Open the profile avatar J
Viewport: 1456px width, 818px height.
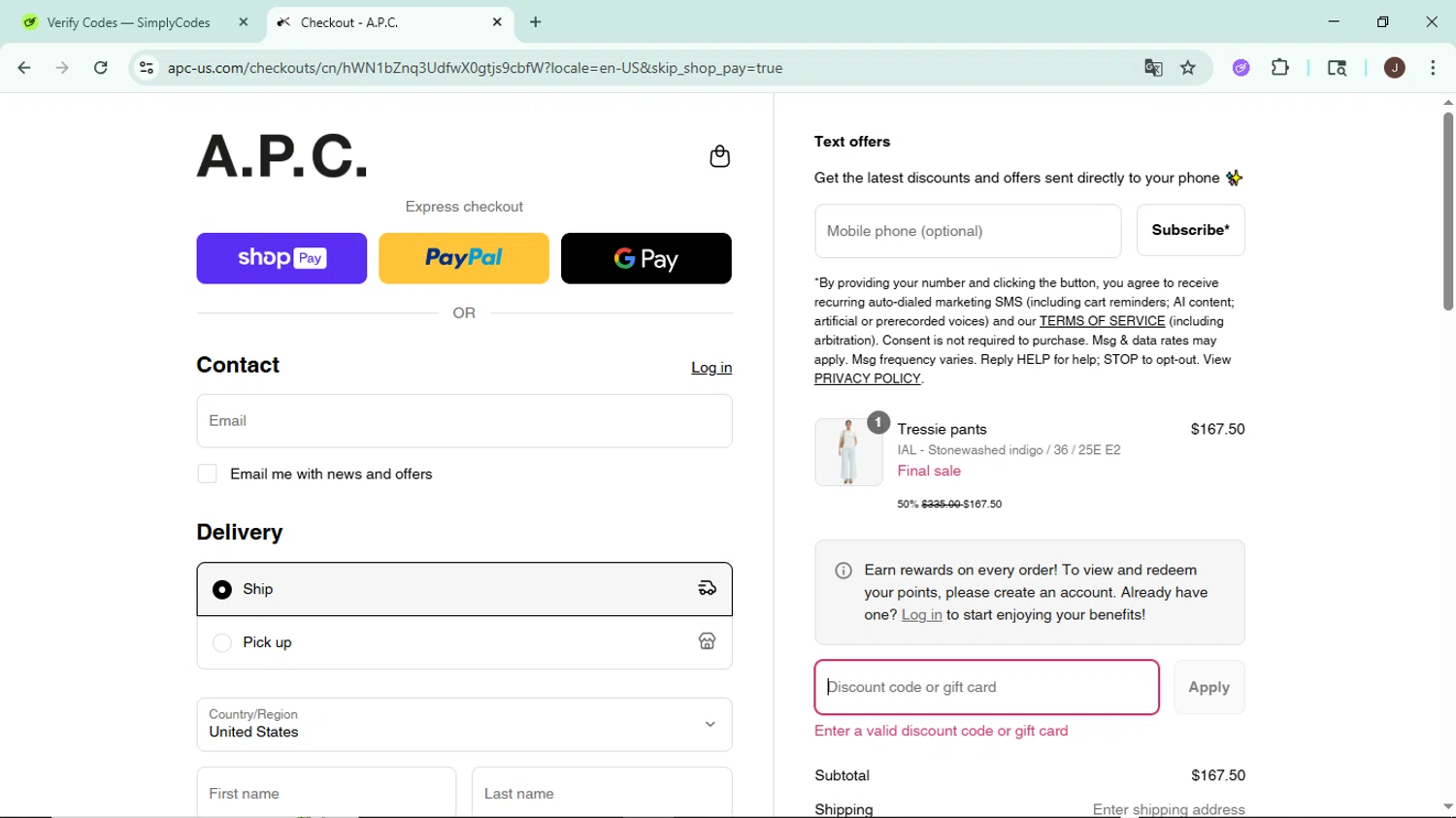coord(1395,68)
